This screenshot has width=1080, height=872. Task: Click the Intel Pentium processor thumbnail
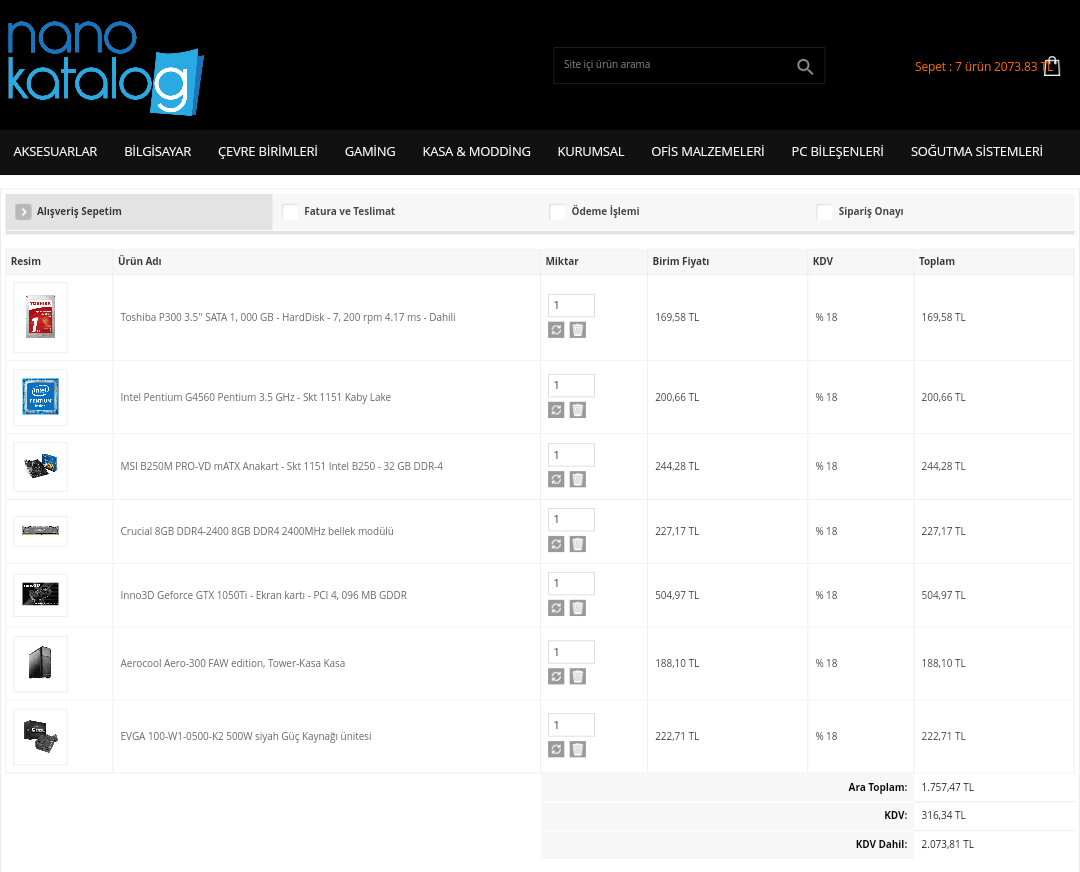point(41,397)
